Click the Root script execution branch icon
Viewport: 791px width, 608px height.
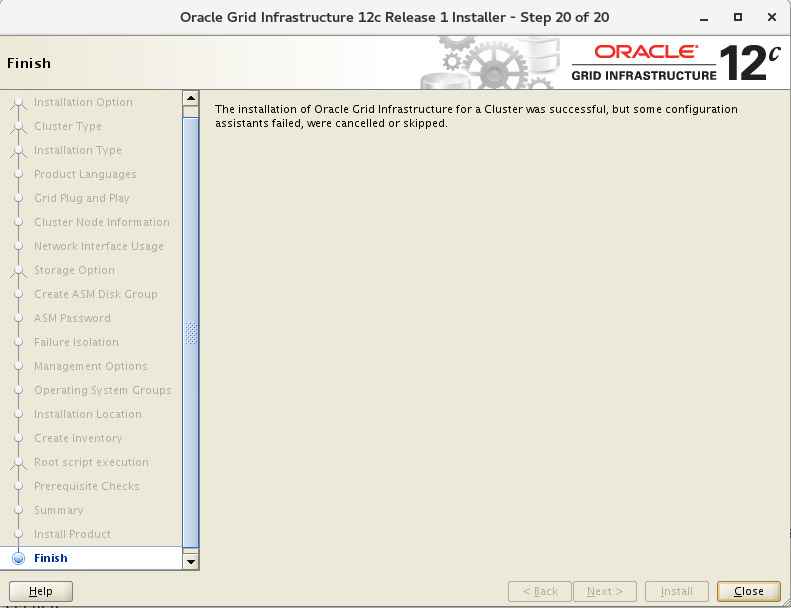tap(19, 463)
